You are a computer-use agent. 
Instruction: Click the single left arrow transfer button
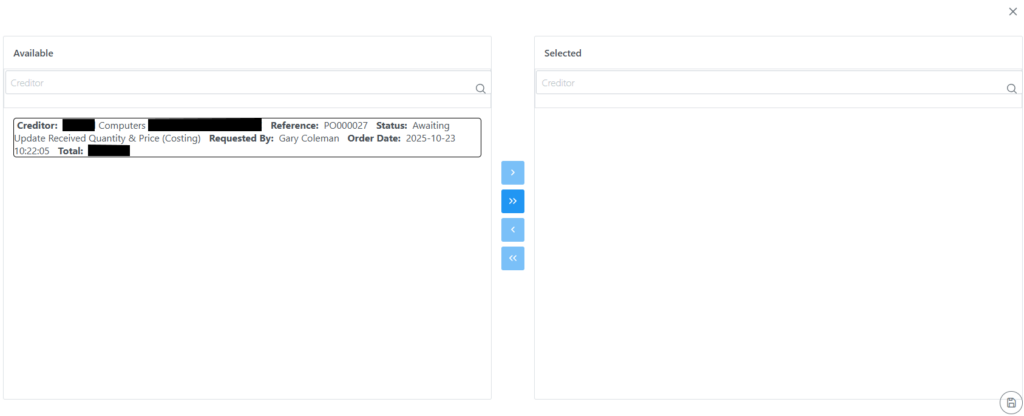tap(512, 230)
